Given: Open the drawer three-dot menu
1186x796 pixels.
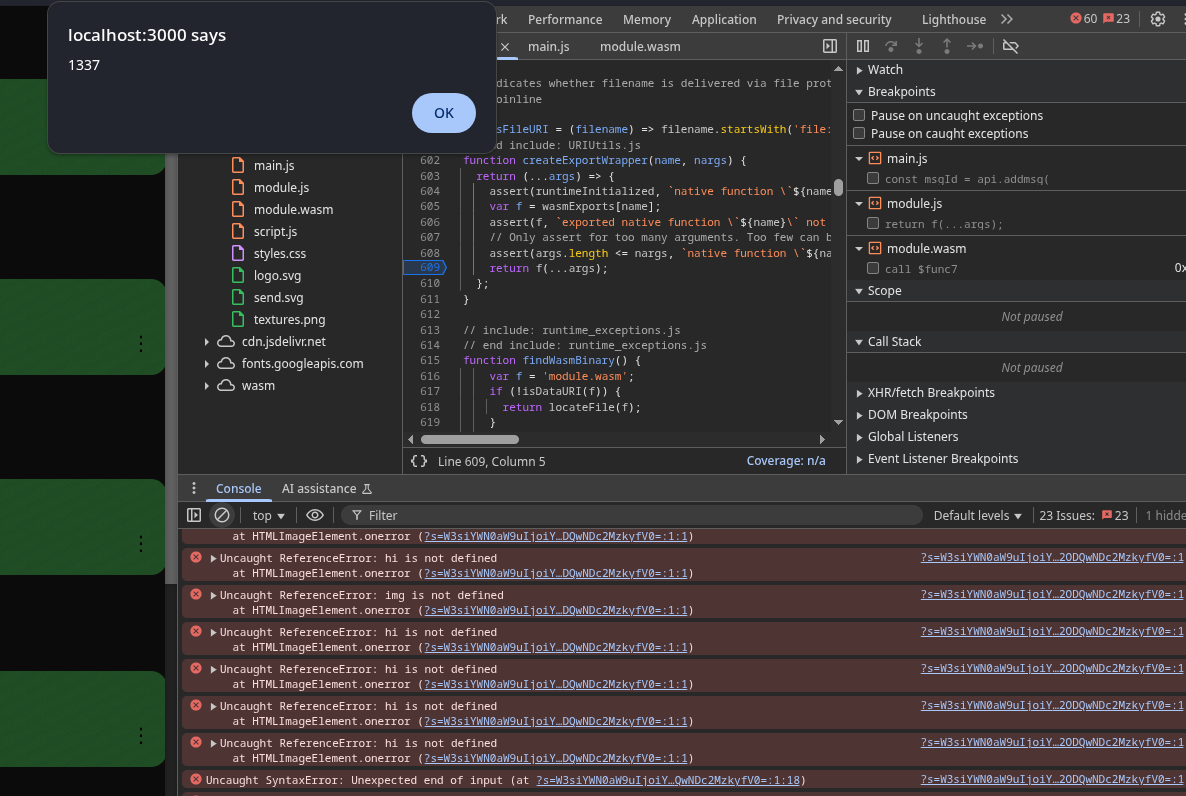Looking at the screenshot, I should [194, 488].
